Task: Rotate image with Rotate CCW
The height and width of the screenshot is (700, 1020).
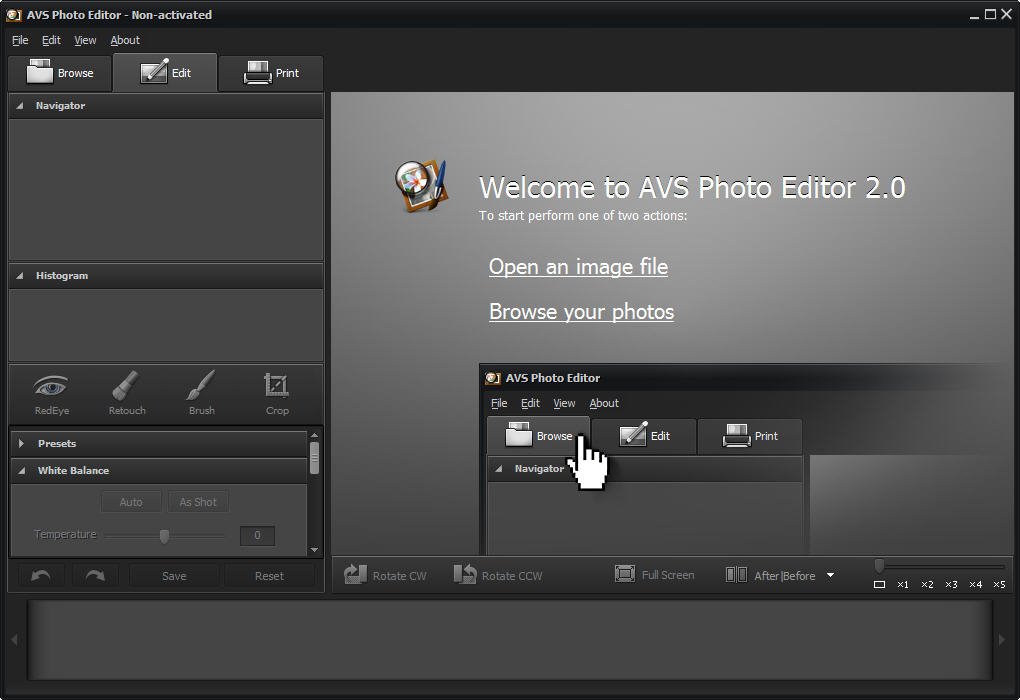Action: click(x=498, y=575)
